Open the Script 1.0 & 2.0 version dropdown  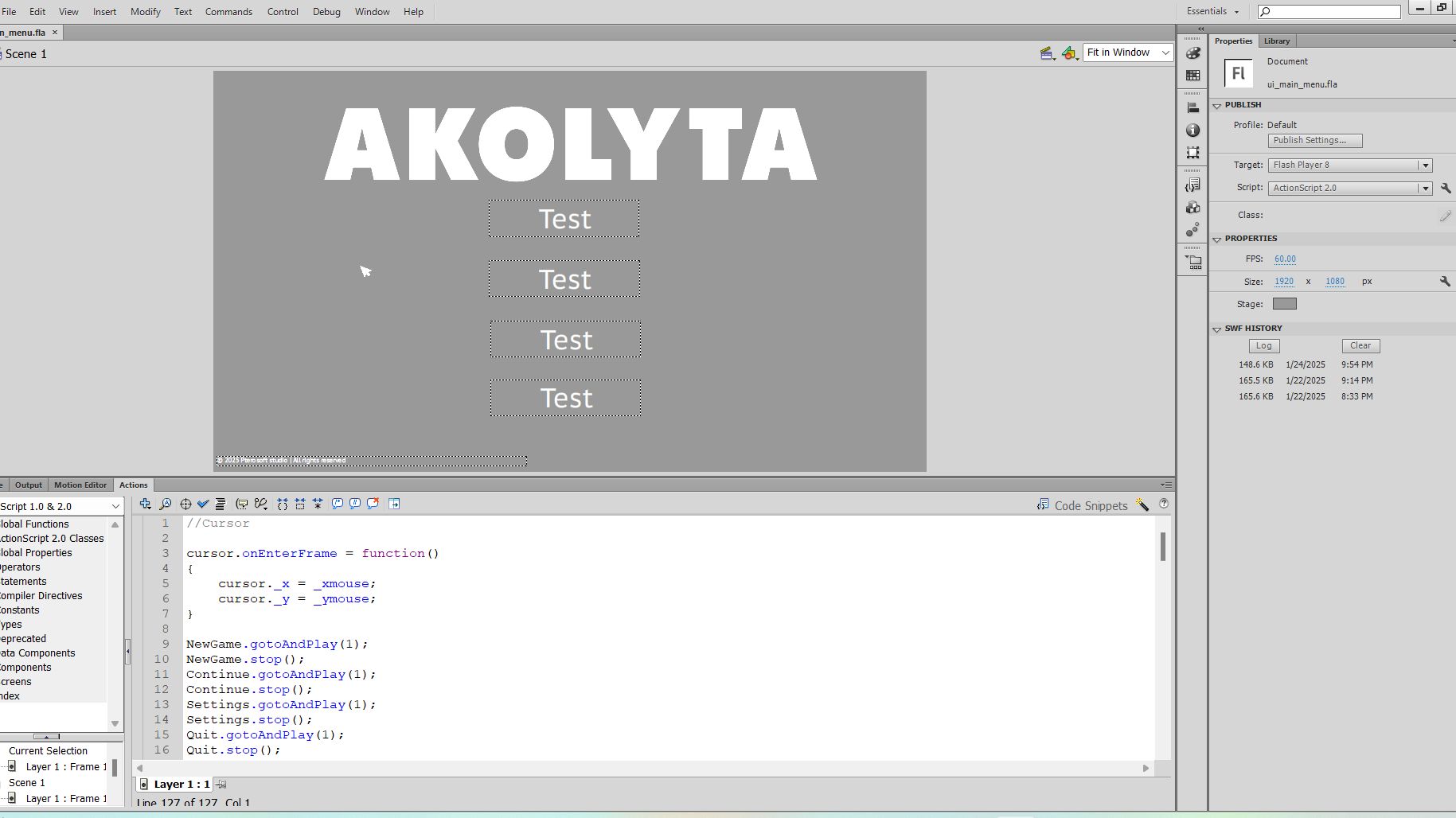(61, 506)
